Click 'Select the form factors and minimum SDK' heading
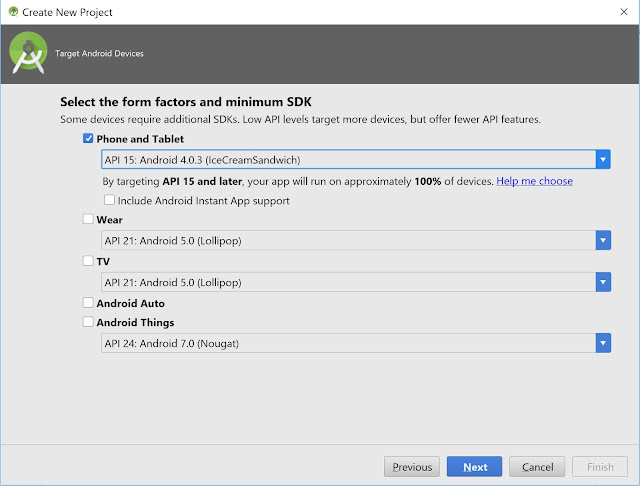Viewport: 640px width, 486px height. pyautogui.click(x=186, y=102)
